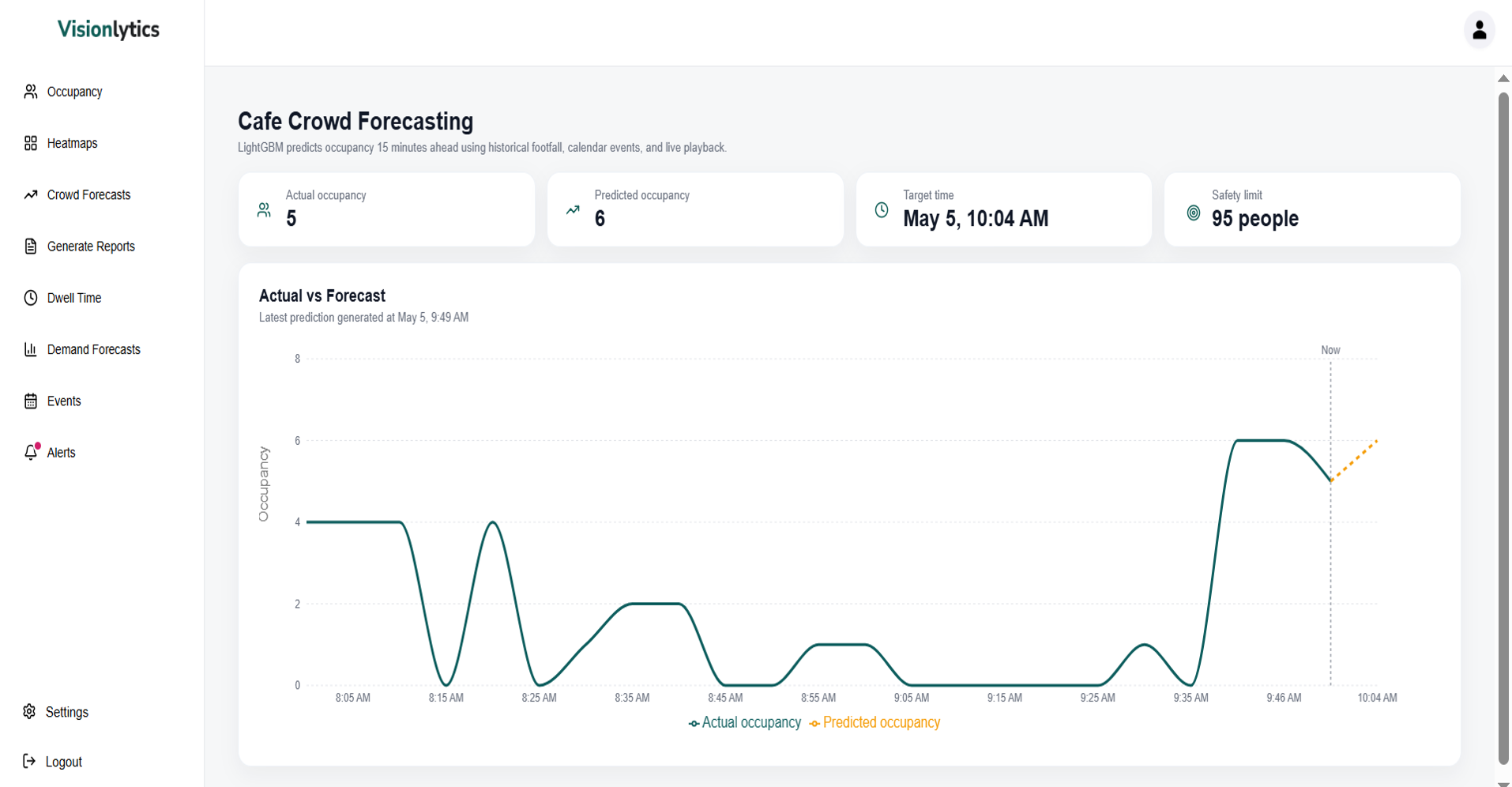Click the Crowd Forecasts trend icon
The image size is (1512, 787).
pos(31,194)
